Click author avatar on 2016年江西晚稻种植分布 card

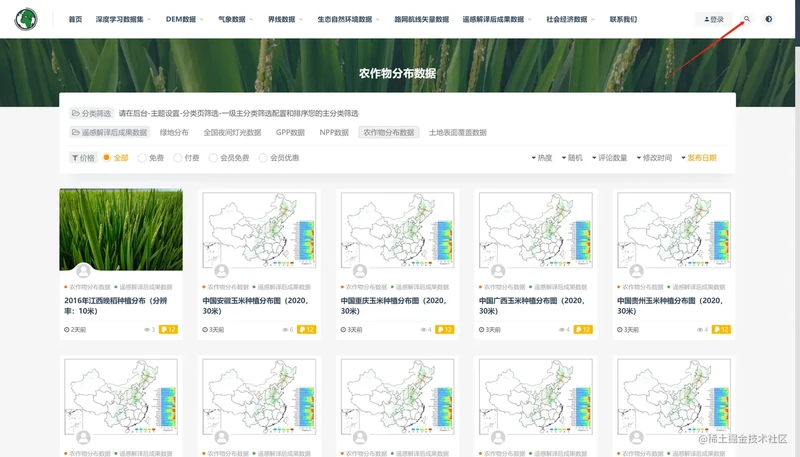(x=83, y=271)
